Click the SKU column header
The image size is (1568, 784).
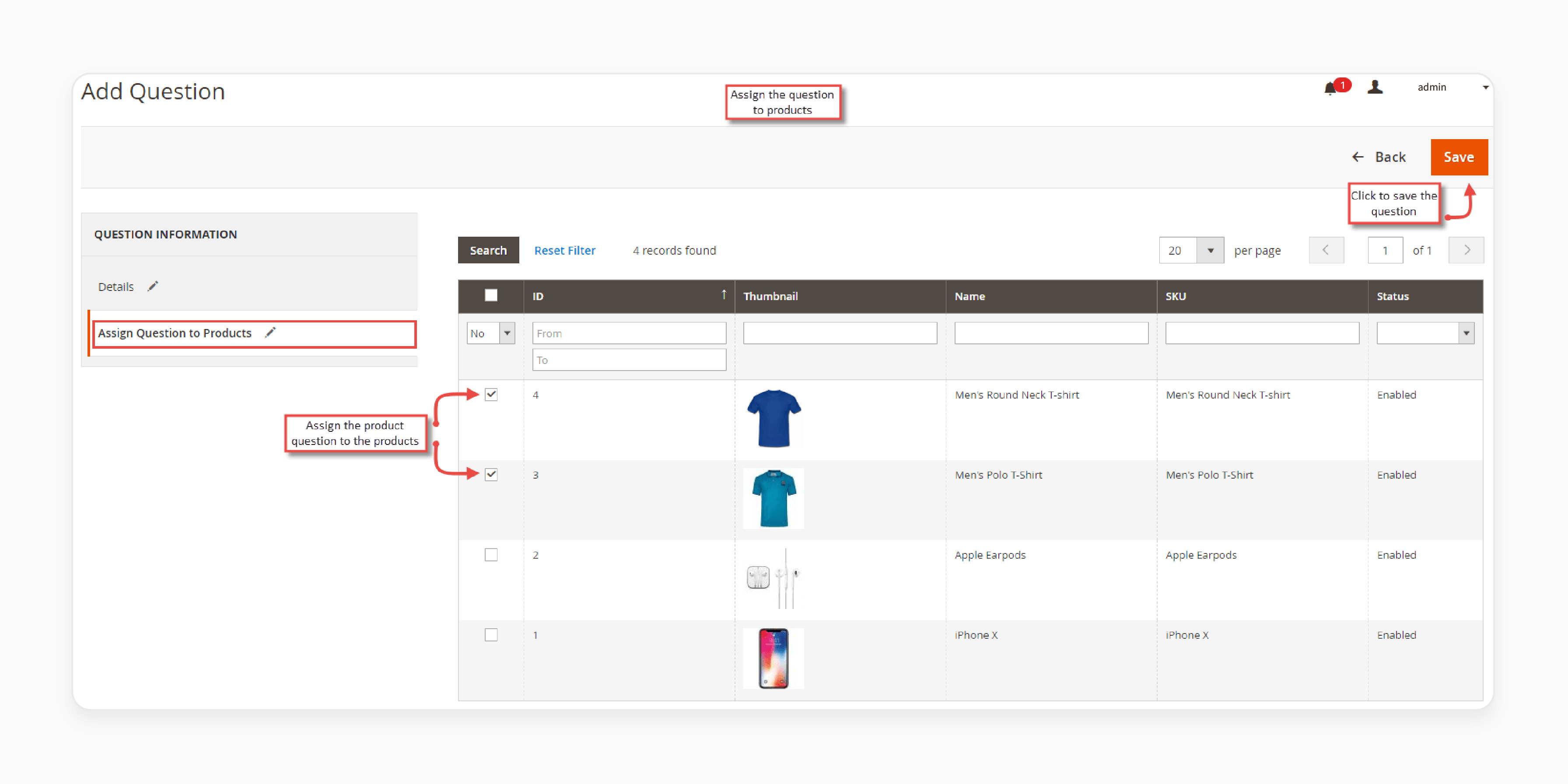[x=1262, y=296]
